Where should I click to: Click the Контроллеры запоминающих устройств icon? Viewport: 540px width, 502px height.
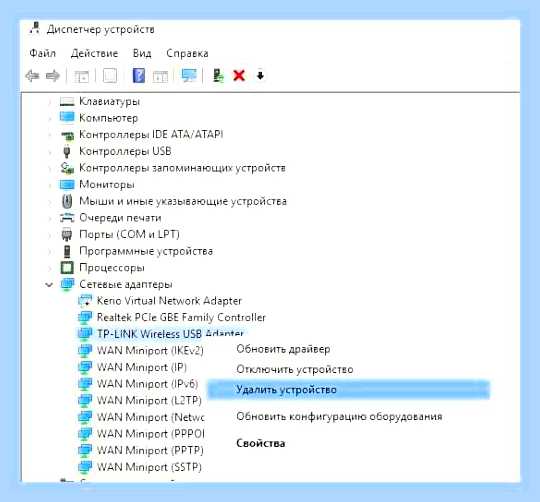[x=67, y=168]
